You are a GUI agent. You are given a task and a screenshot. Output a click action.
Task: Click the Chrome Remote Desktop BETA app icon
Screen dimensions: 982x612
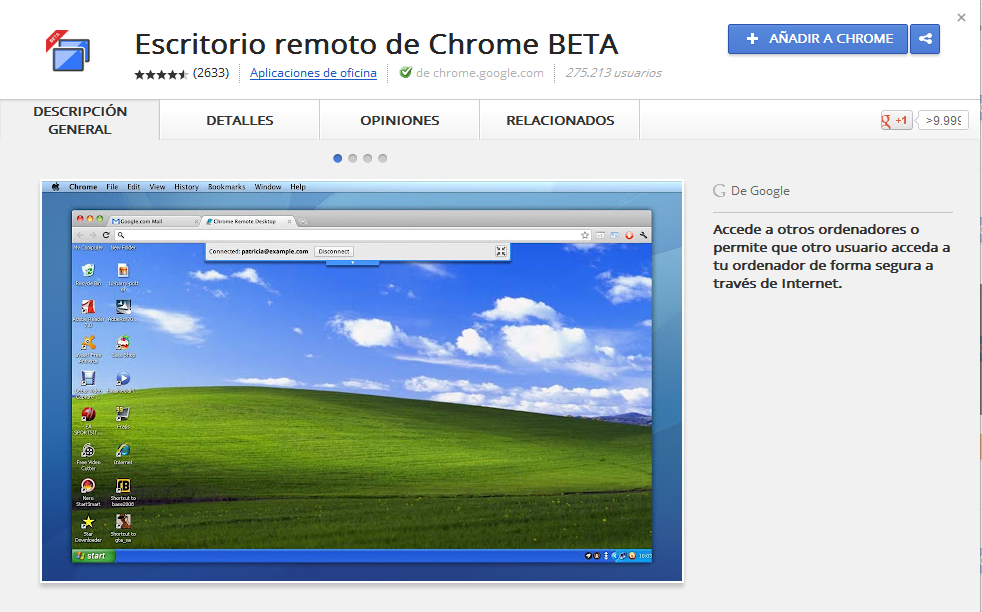click(68, 51)
